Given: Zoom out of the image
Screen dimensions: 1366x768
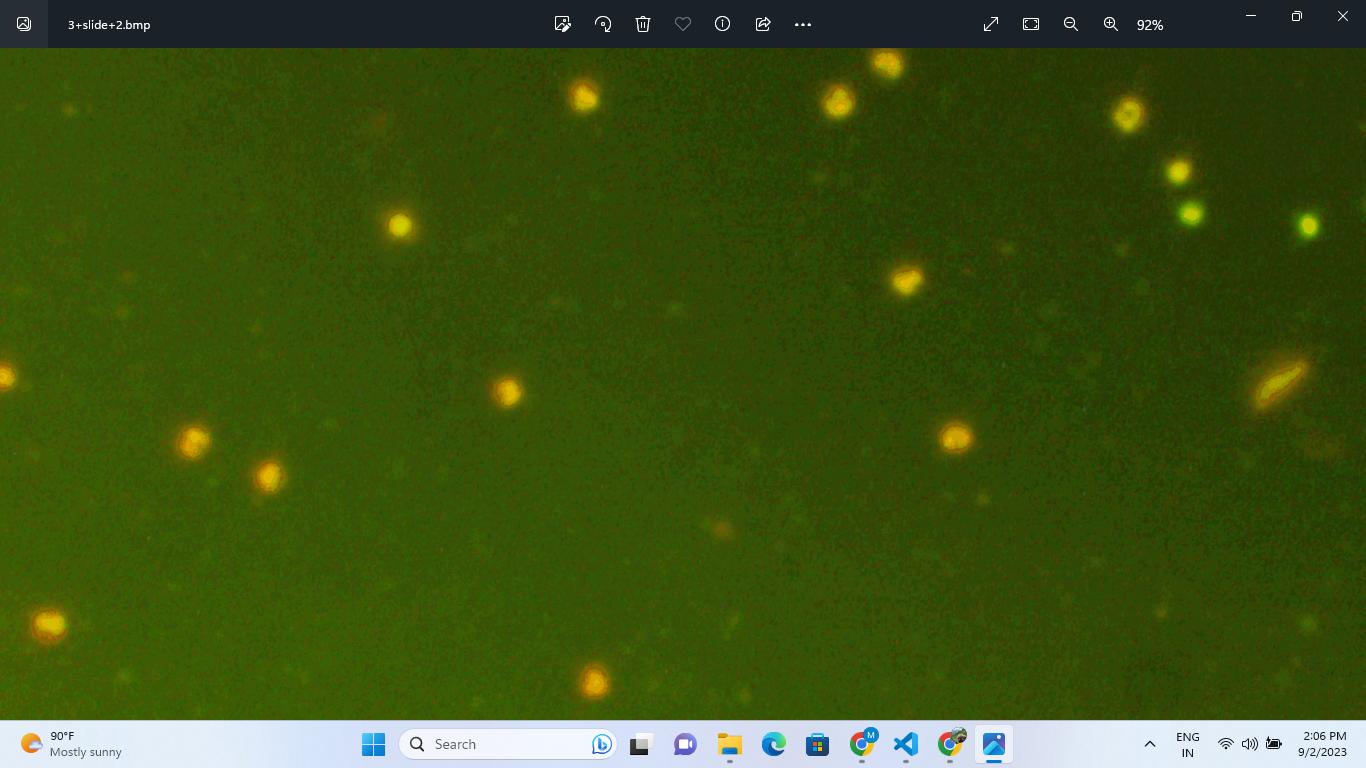Looking at the screenshot, I should click(1071, 24).
